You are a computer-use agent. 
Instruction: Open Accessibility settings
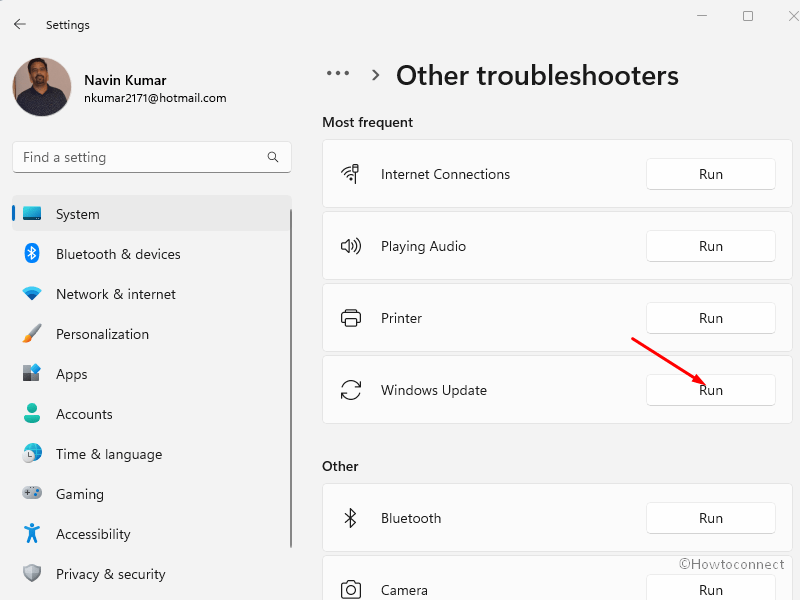(x=152, y=534)
